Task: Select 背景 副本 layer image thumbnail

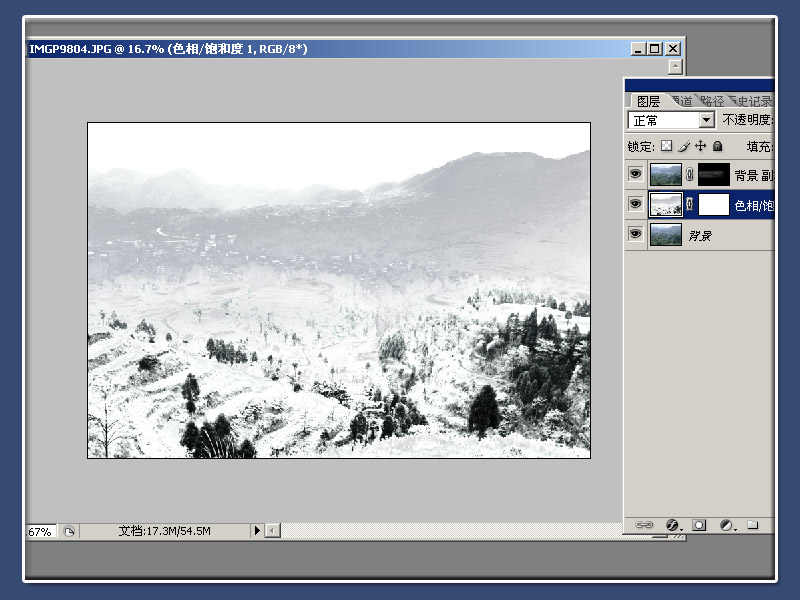Action: tap(666, 174)
